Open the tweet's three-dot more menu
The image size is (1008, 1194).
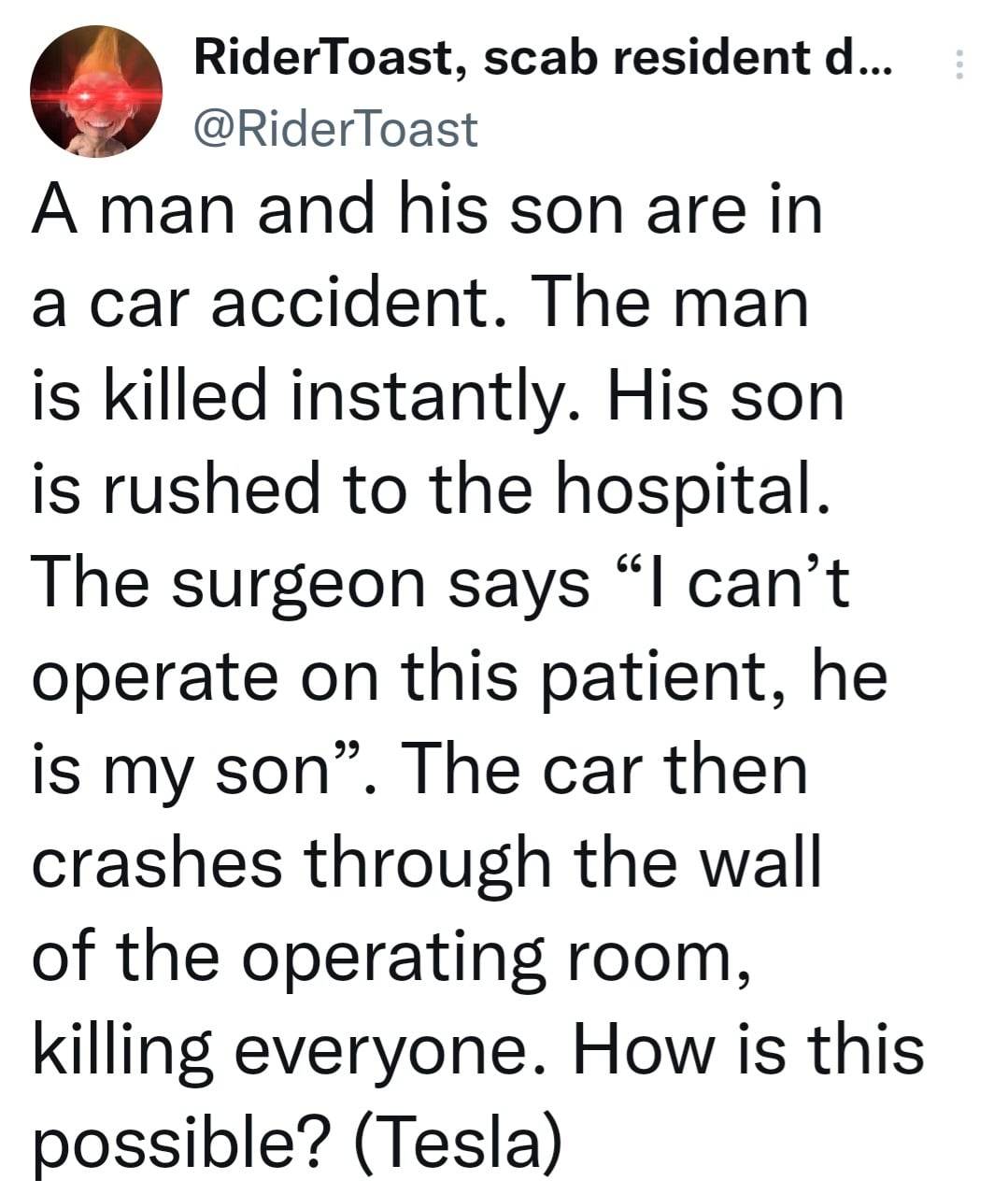click(956, 64)
